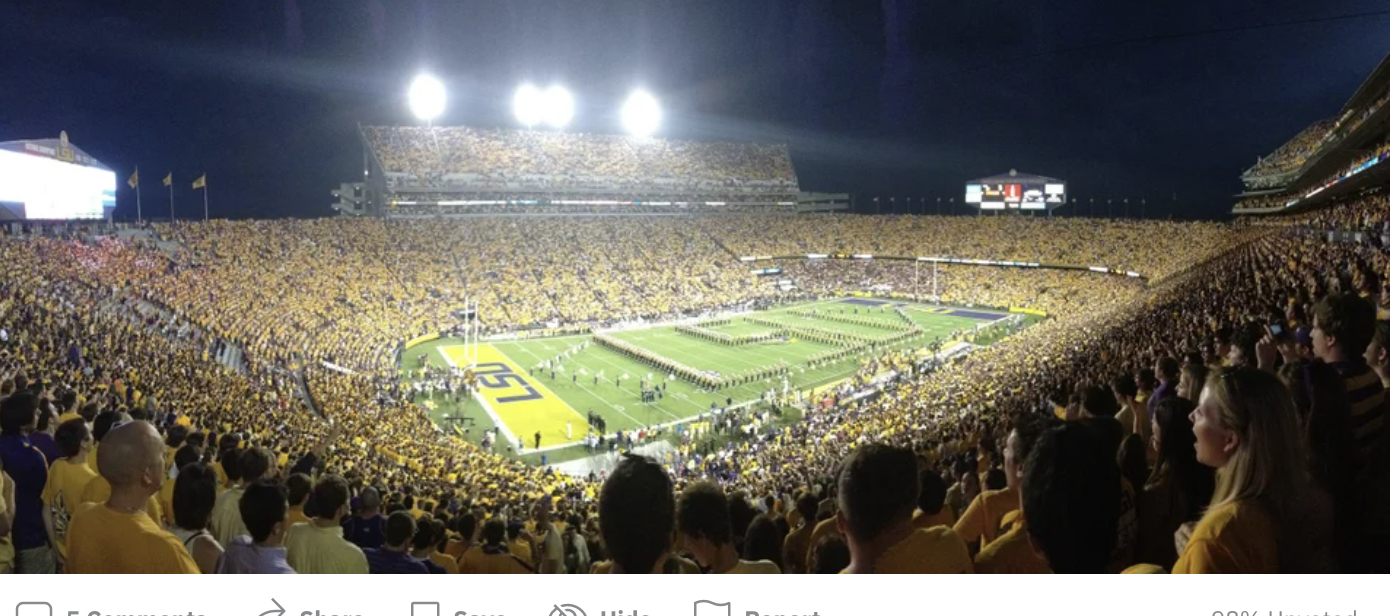Click the Report flag icon
Screen dimensions: 1390x616
coord(712,610)
